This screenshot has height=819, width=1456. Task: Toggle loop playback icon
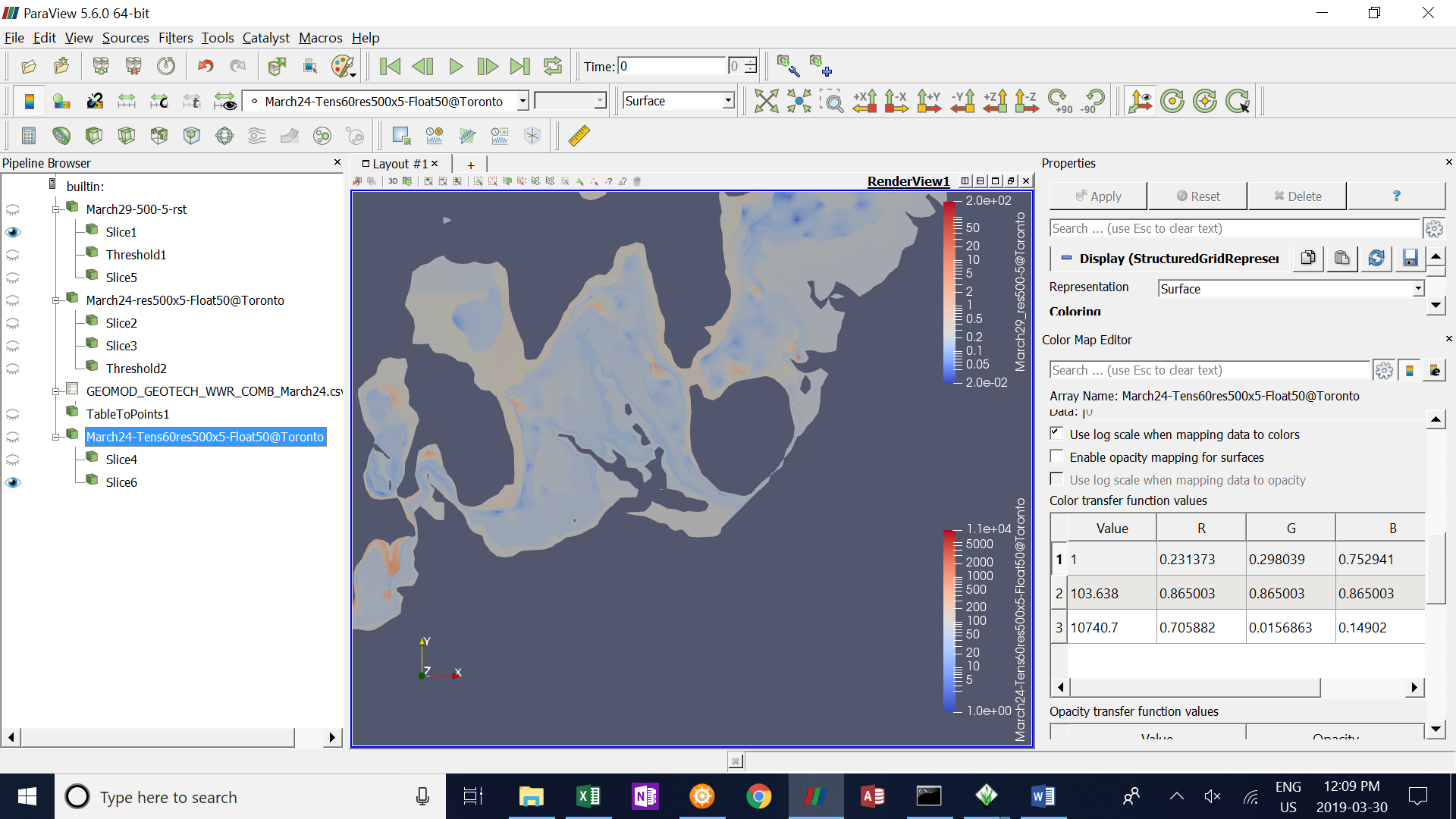553,67
